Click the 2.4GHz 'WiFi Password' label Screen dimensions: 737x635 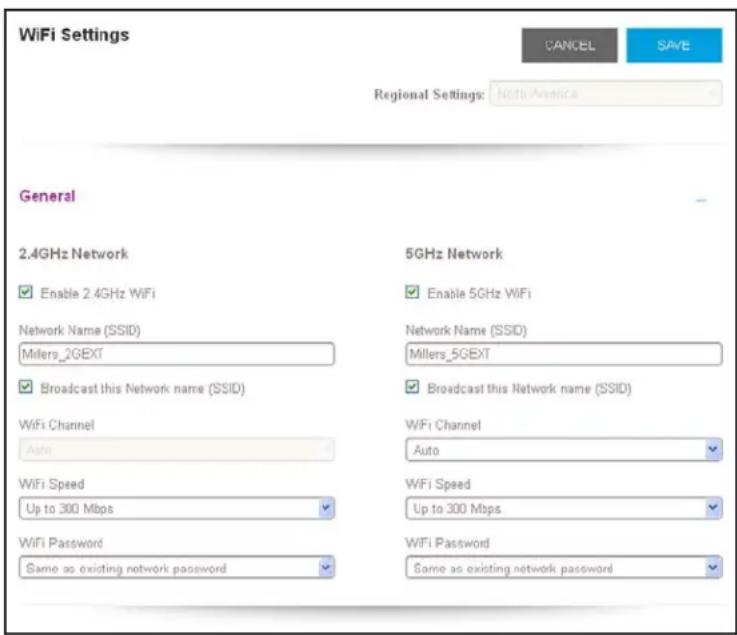click(x=61, y=543)
